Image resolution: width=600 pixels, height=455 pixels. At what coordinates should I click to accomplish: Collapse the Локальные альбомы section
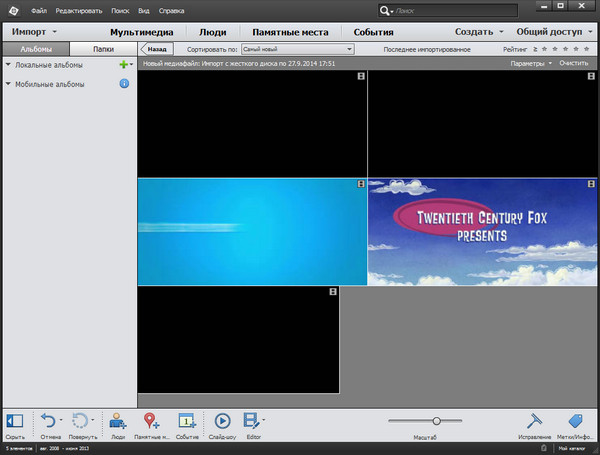click(9, 65)
